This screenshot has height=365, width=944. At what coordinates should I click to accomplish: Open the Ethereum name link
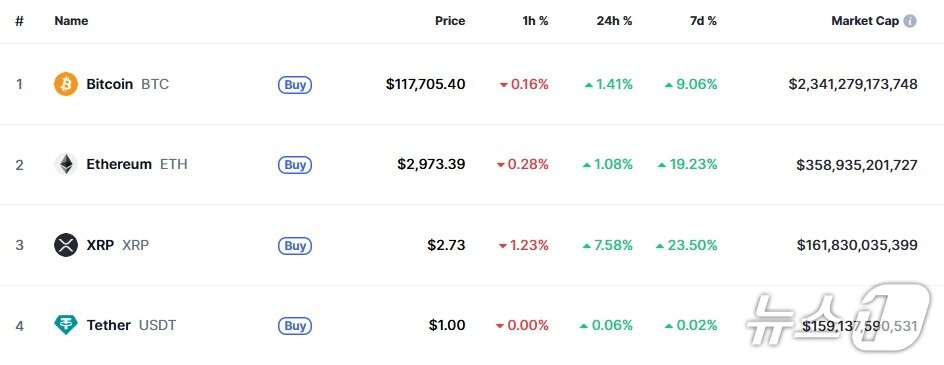(x=119, y=164)
